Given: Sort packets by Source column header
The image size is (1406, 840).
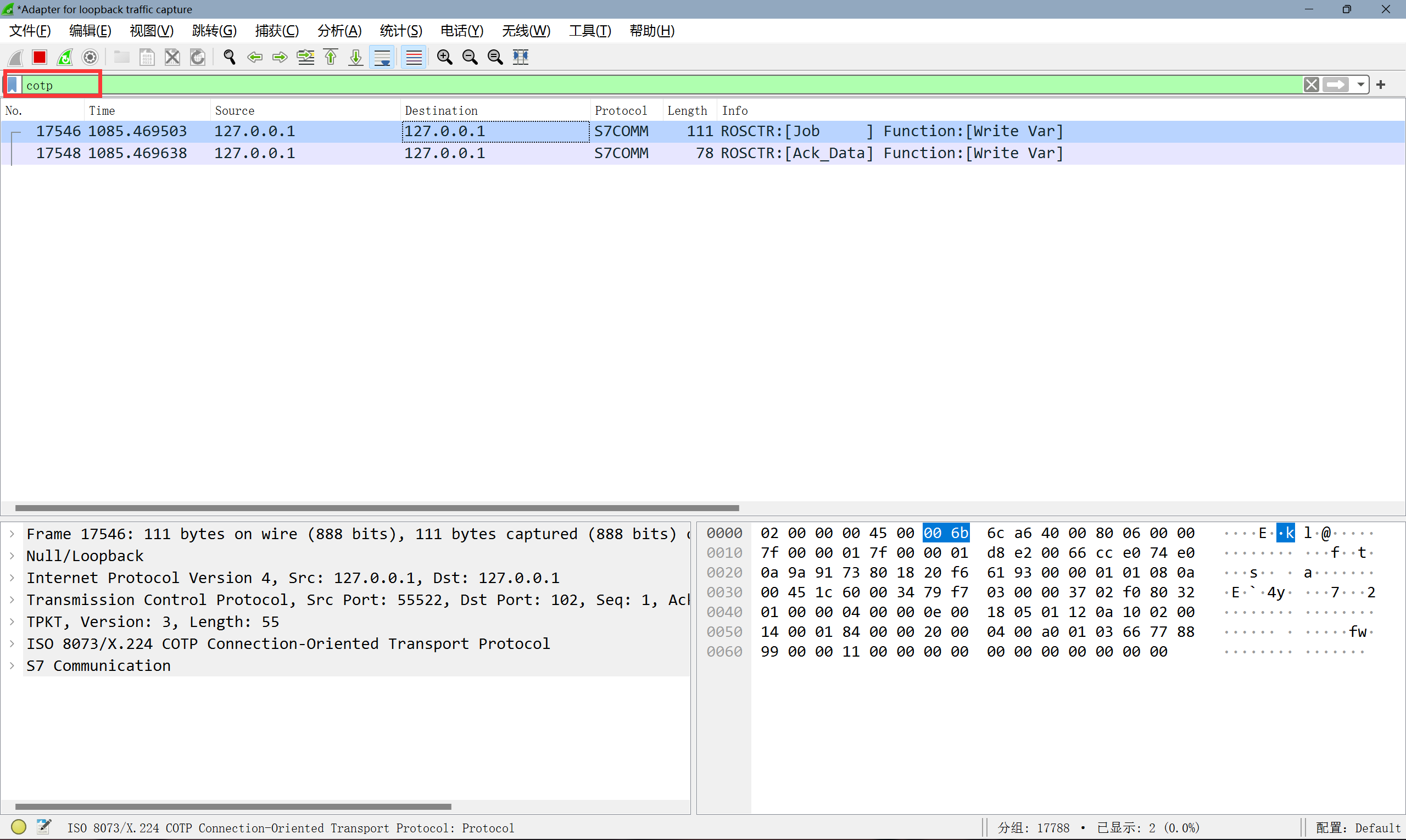Looking at the screenshot, I should click(x=306, y=111).
